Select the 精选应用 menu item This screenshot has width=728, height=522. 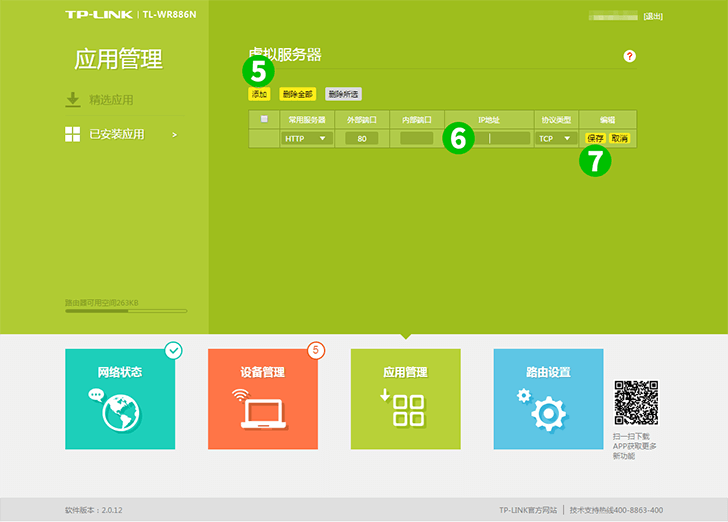tap(111, 100)
